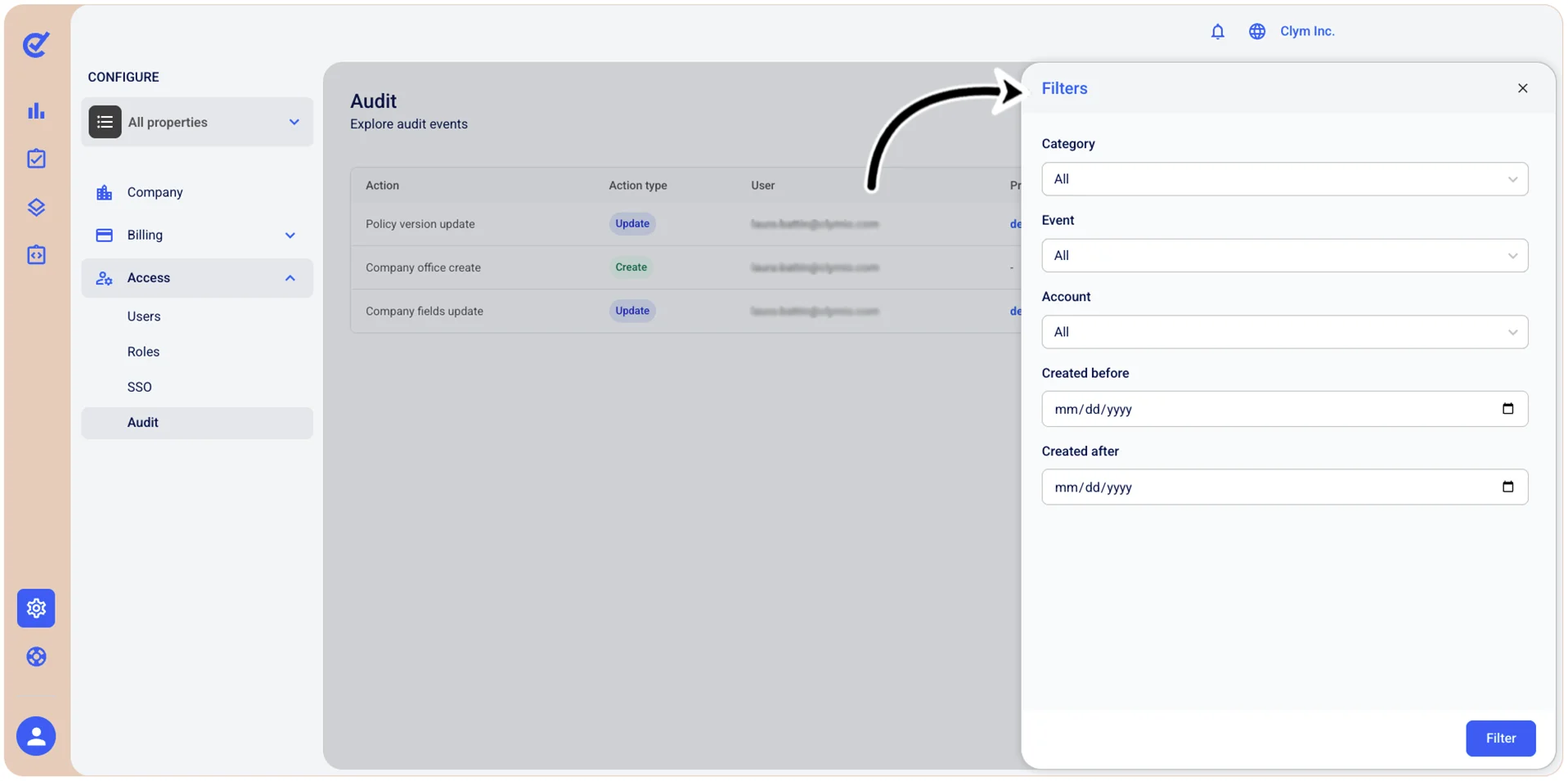Click the User column header

(762, 186)
